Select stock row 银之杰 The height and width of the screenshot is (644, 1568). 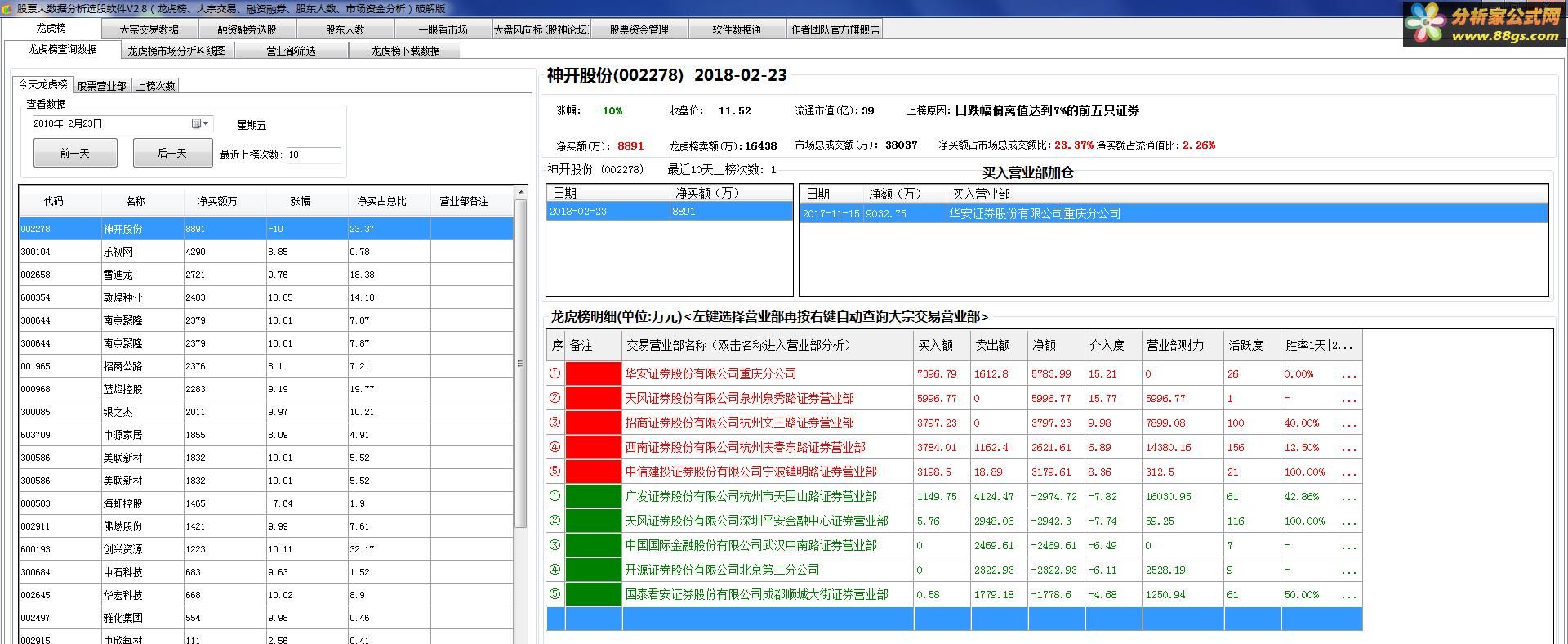coord(266,412)
